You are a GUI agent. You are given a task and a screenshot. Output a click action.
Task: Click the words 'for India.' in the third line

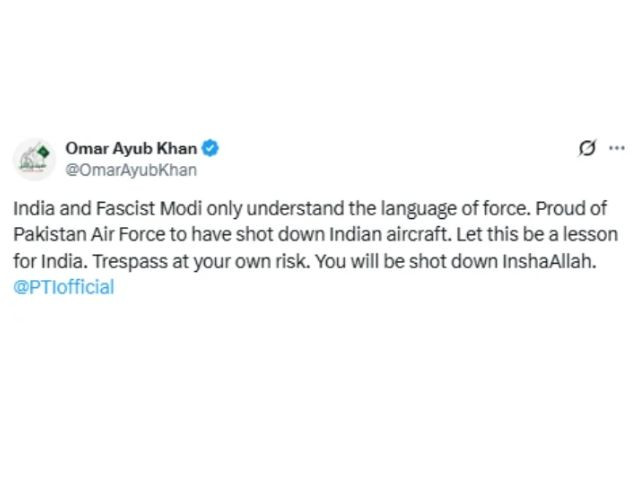[x=51, y=261]
